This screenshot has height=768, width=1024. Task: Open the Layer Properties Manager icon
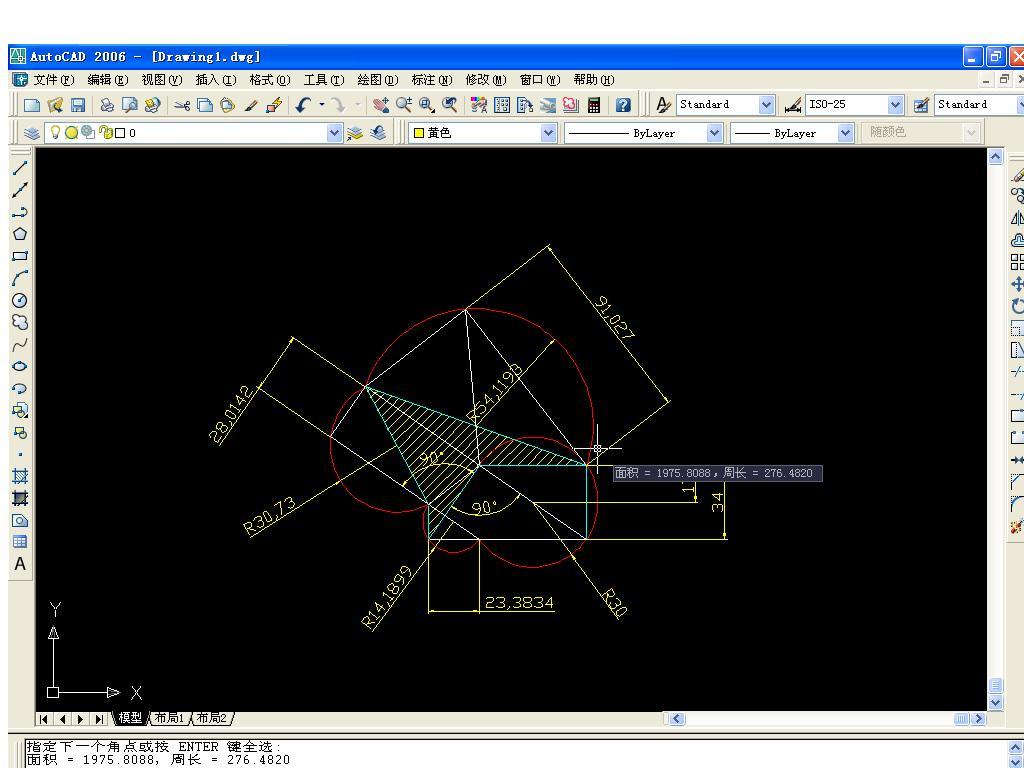pyautogui.click(x=31, y=133)
